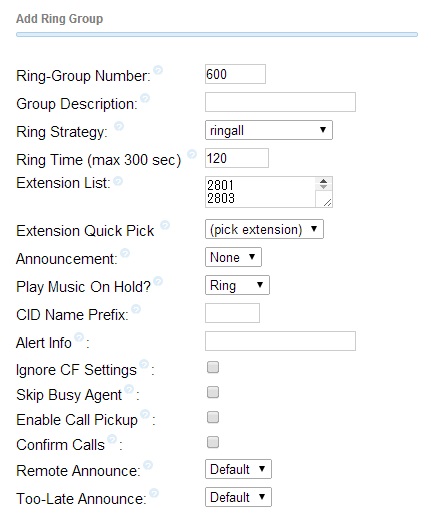The image size is (431, 518).
Task: Open the Remote Announce Default dropdown
Action: pyautogui.click(x=238, y=469)
